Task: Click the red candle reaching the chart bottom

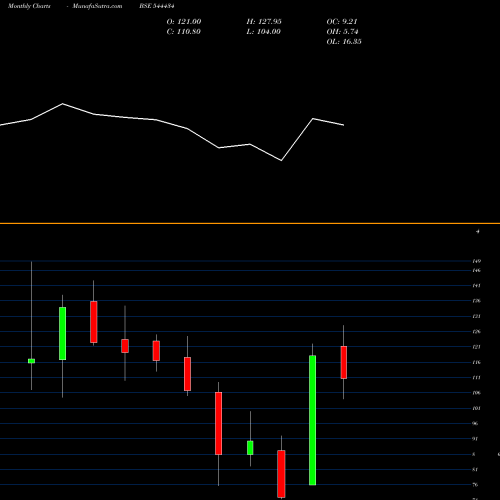Action: (281, 474)
